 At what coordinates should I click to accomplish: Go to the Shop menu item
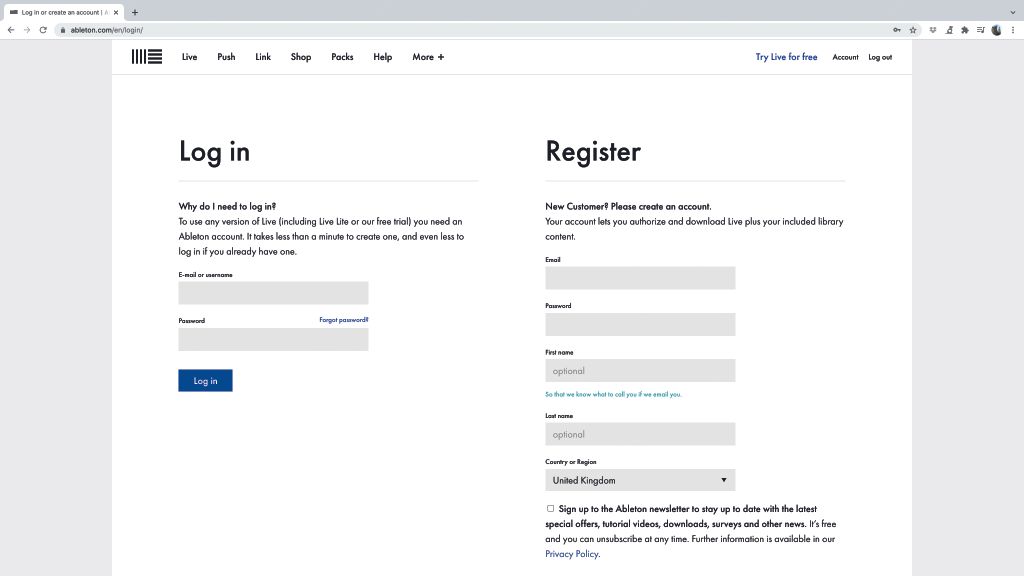click(x=301, y=57)
